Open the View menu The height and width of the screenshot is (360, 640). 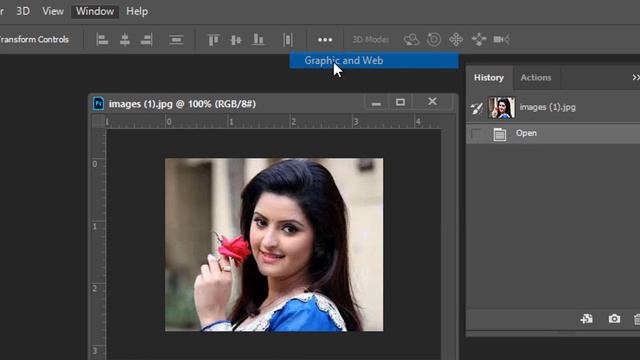click(x=53, y=11)
